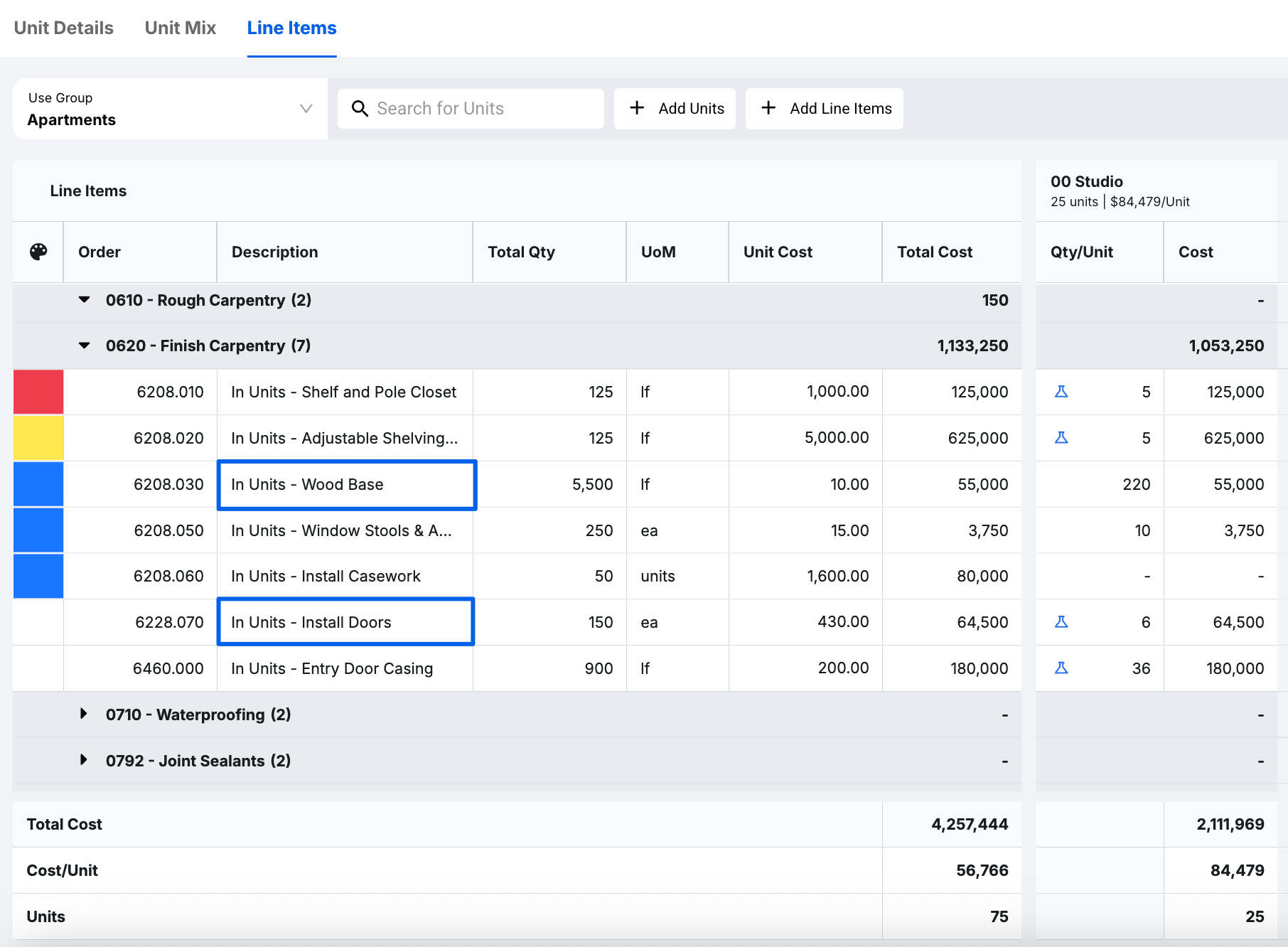Click the plus icon for Add Units

pyautogui.click(x=637, y=108)
